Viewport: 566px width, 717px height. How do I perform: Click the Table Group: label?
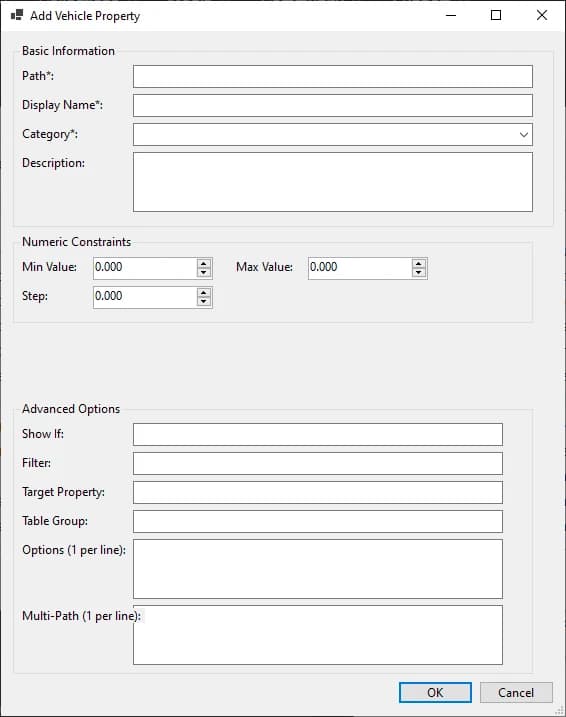55,521
